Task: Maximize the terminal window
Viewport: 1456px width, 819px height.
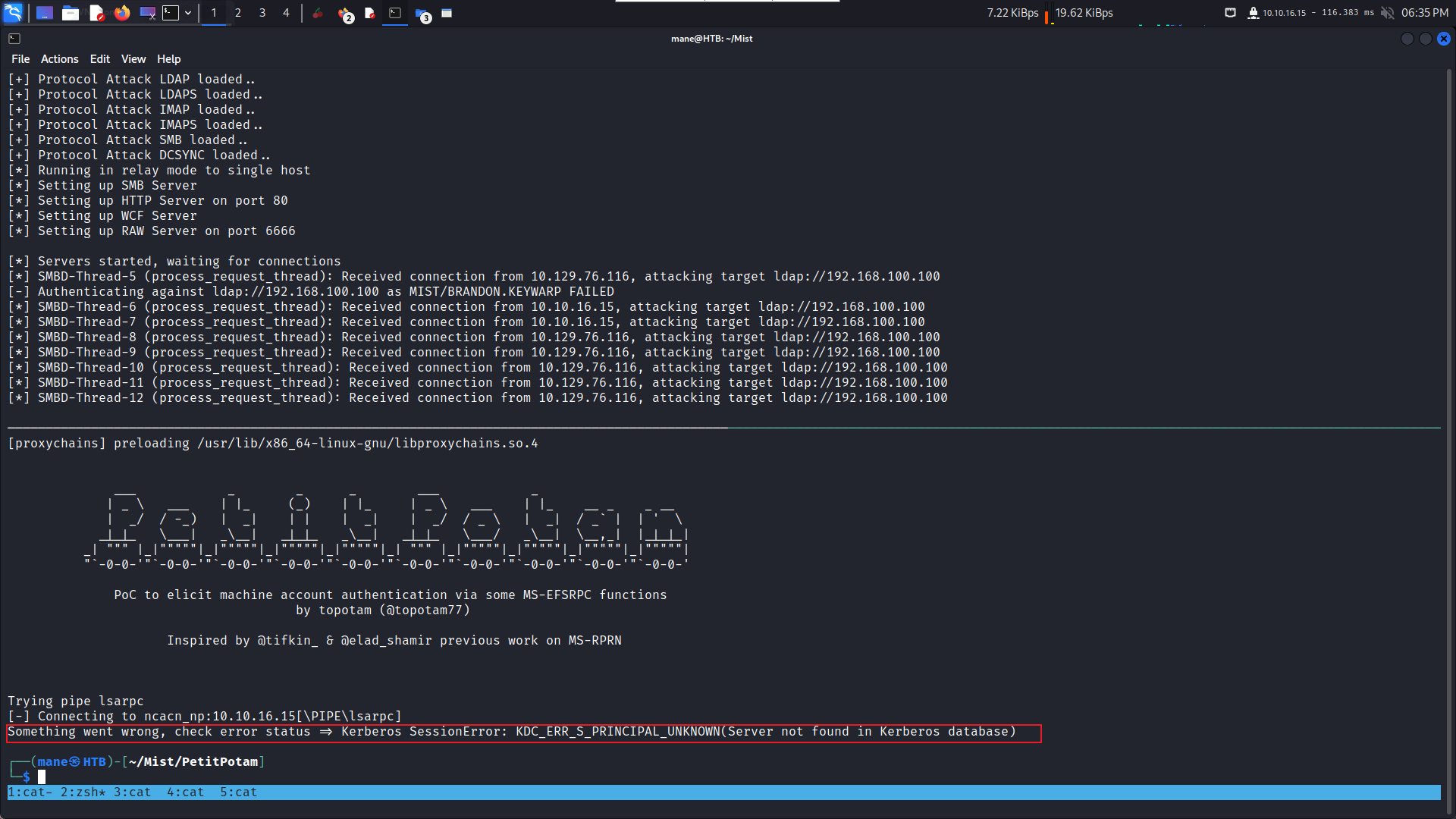Action: pyautogui.click(x=1426, y=39)
